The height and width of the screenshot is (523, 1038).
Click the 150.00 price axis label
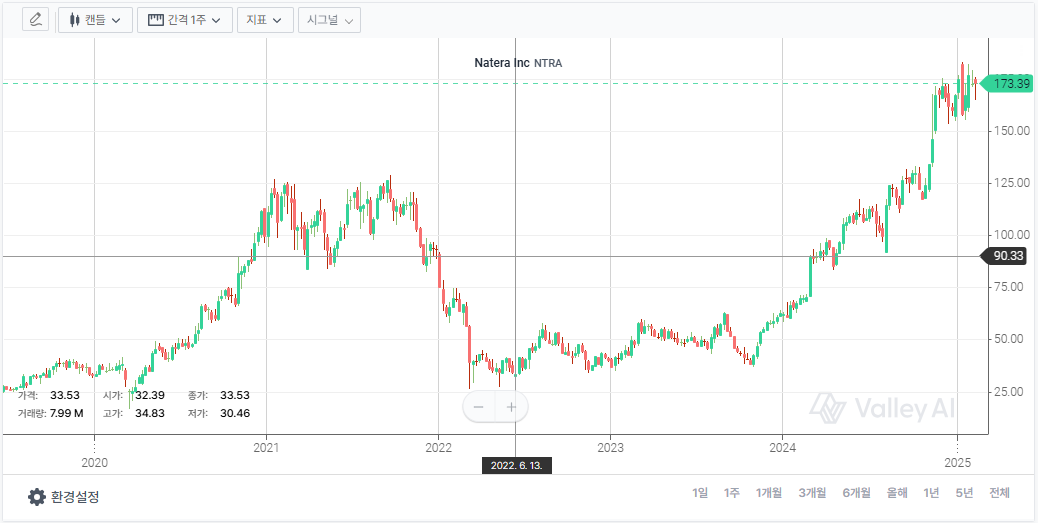click(x=1013, y=131)
